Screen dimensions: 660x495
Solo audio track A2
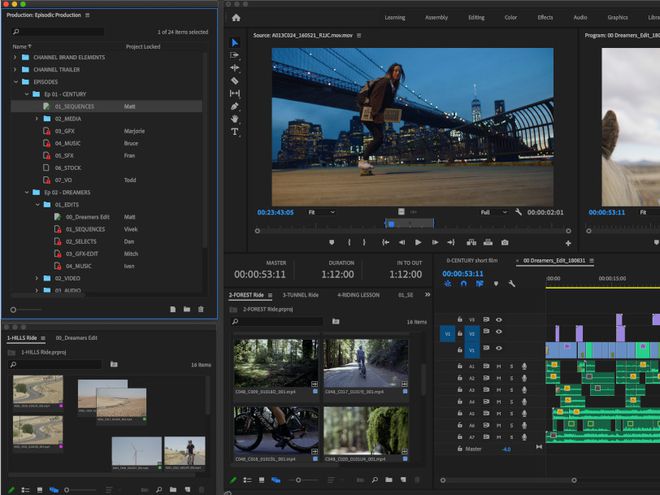(511, 378)
